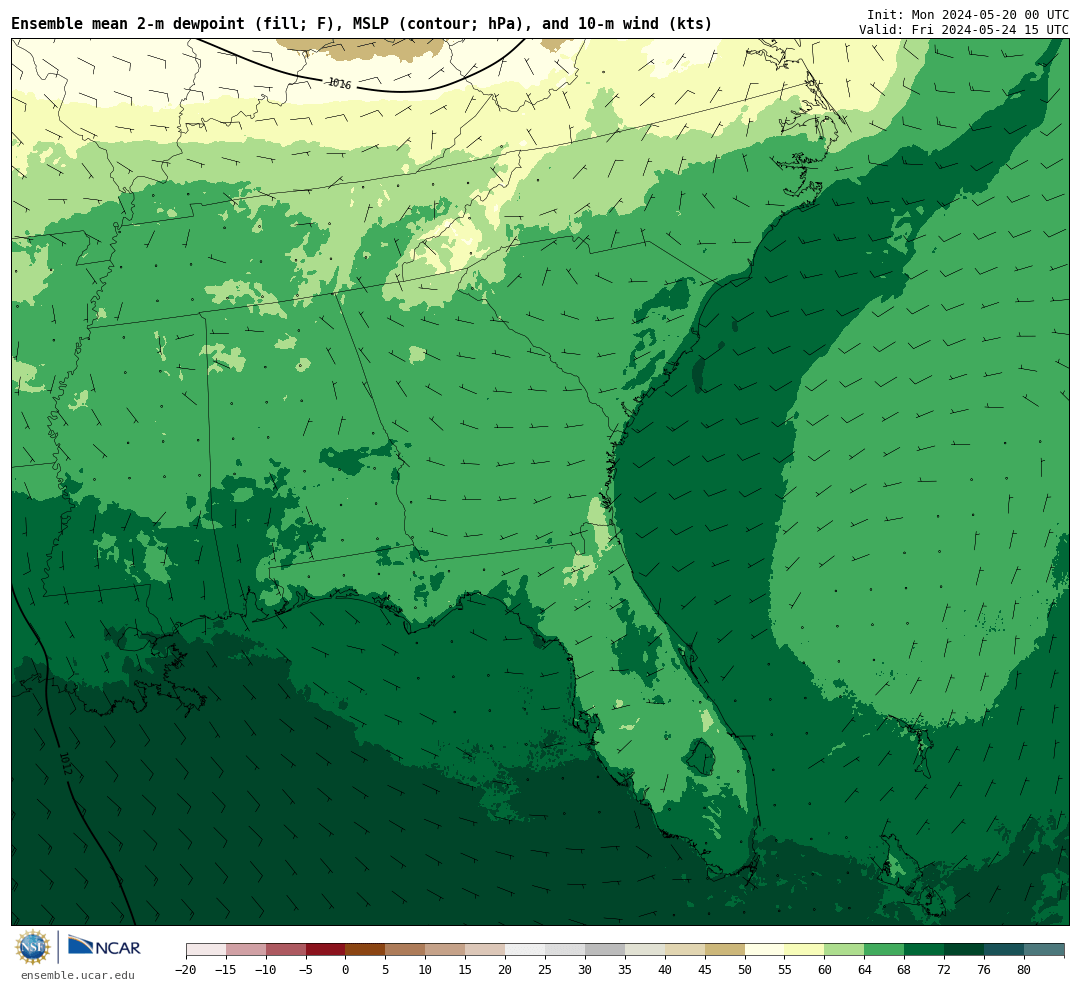This screenshot has width=1080, height=988.
Task: Click the colorbar tick label 50
Action: point(745,969)
